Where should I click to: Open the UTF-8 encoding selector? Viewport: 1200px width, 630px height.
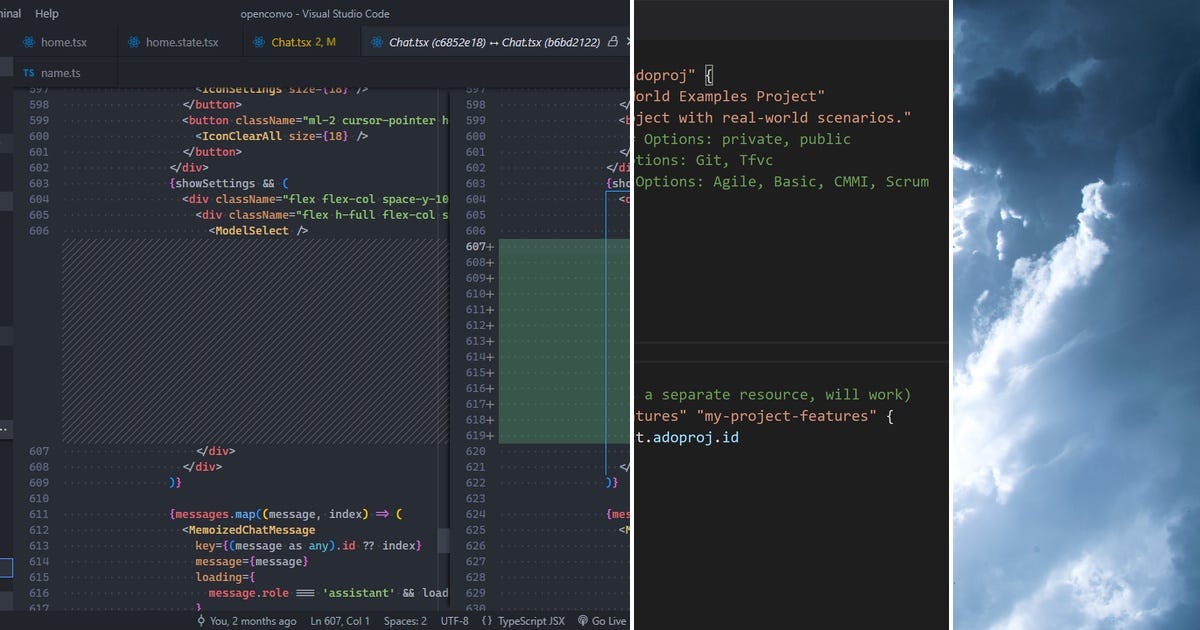click(455, 621)
